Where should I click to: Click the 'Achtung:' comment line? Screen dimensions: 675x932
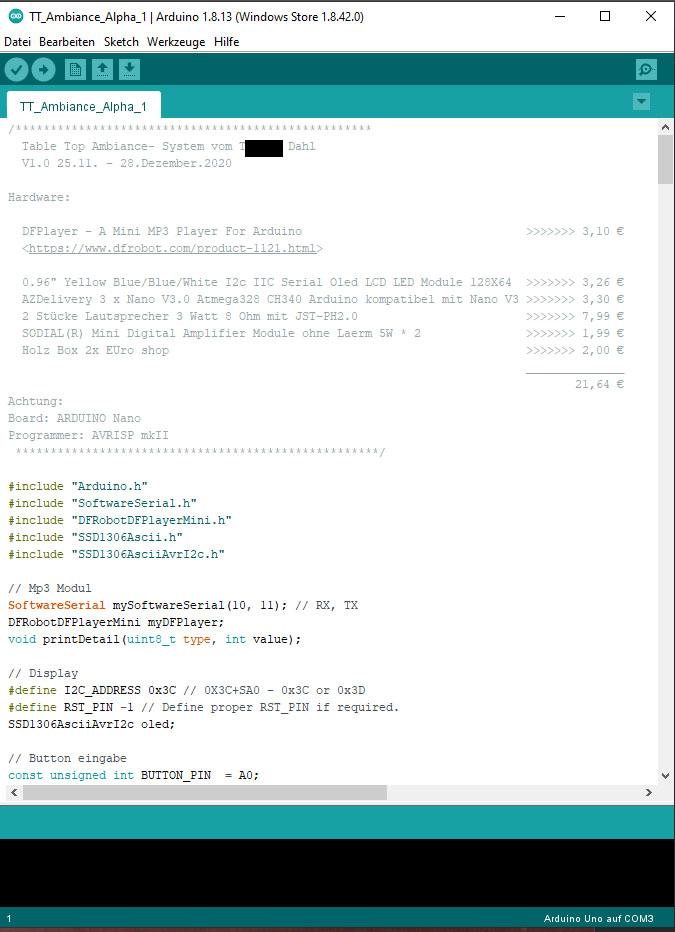(36, 401)
